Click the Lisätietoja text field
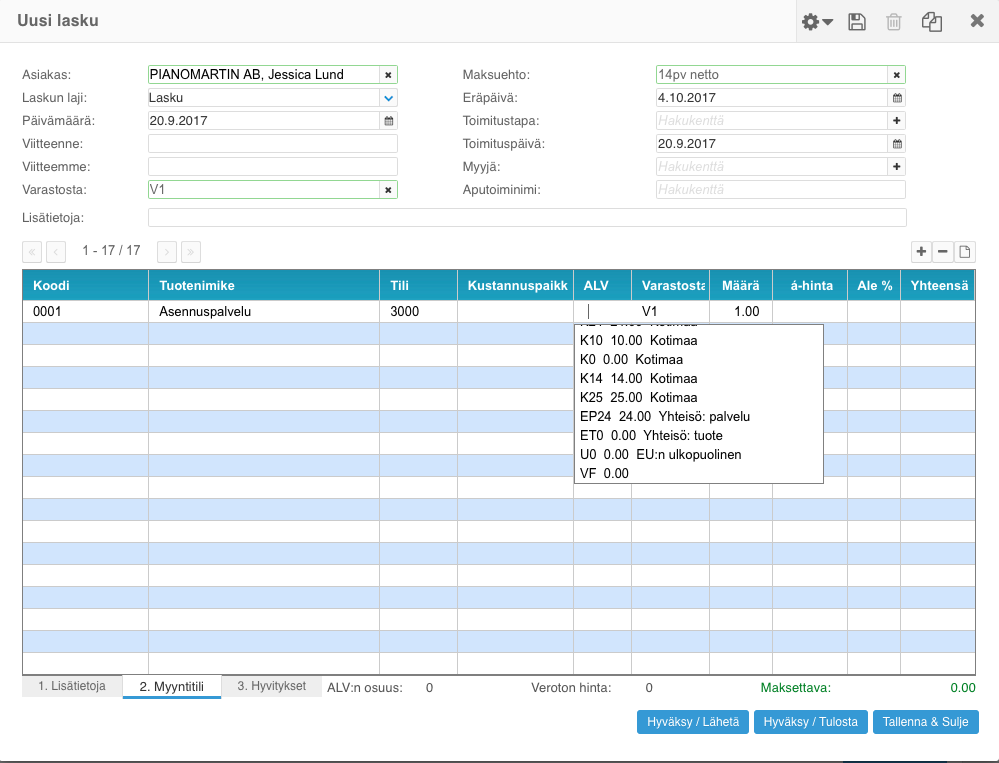The height and width of the screenshot is (763, 999). 527,218
